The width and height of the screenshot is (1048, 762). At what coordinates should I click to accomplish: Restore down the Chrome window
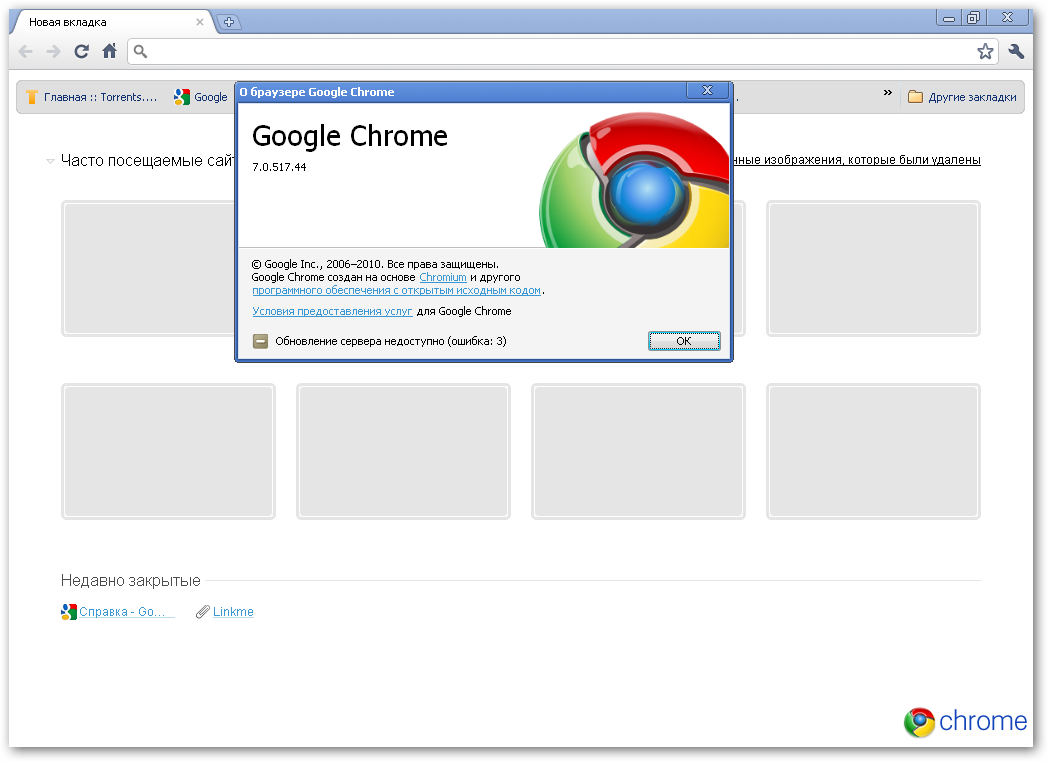point(974,18)
